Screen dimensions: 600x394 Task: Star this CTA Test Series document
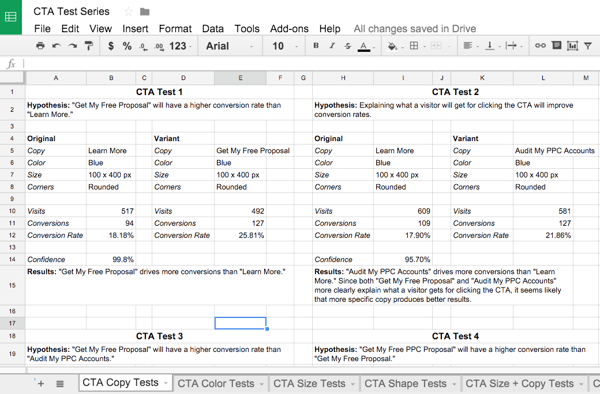tap(129, 11)
